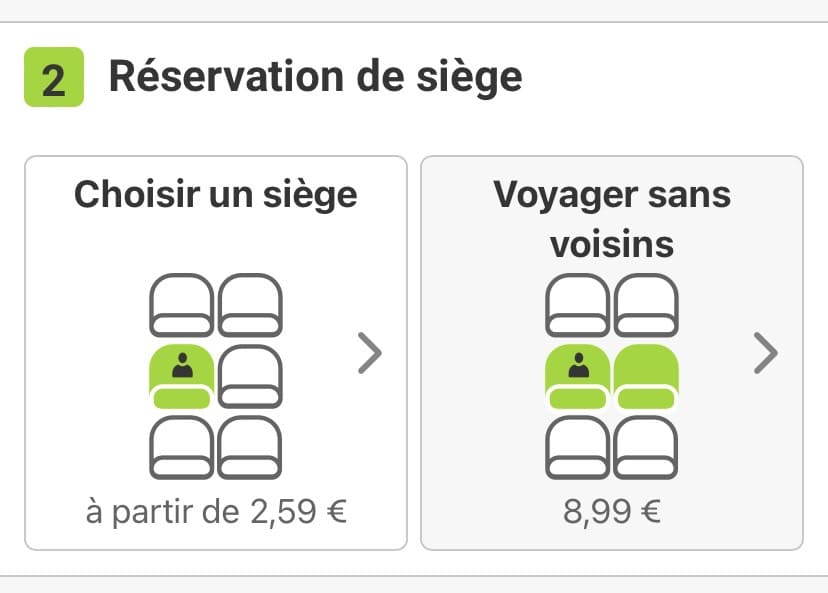Click the bottom-right empty seat in Voyager sans voisins
The image size is (828, 593).
click(646, 447)
